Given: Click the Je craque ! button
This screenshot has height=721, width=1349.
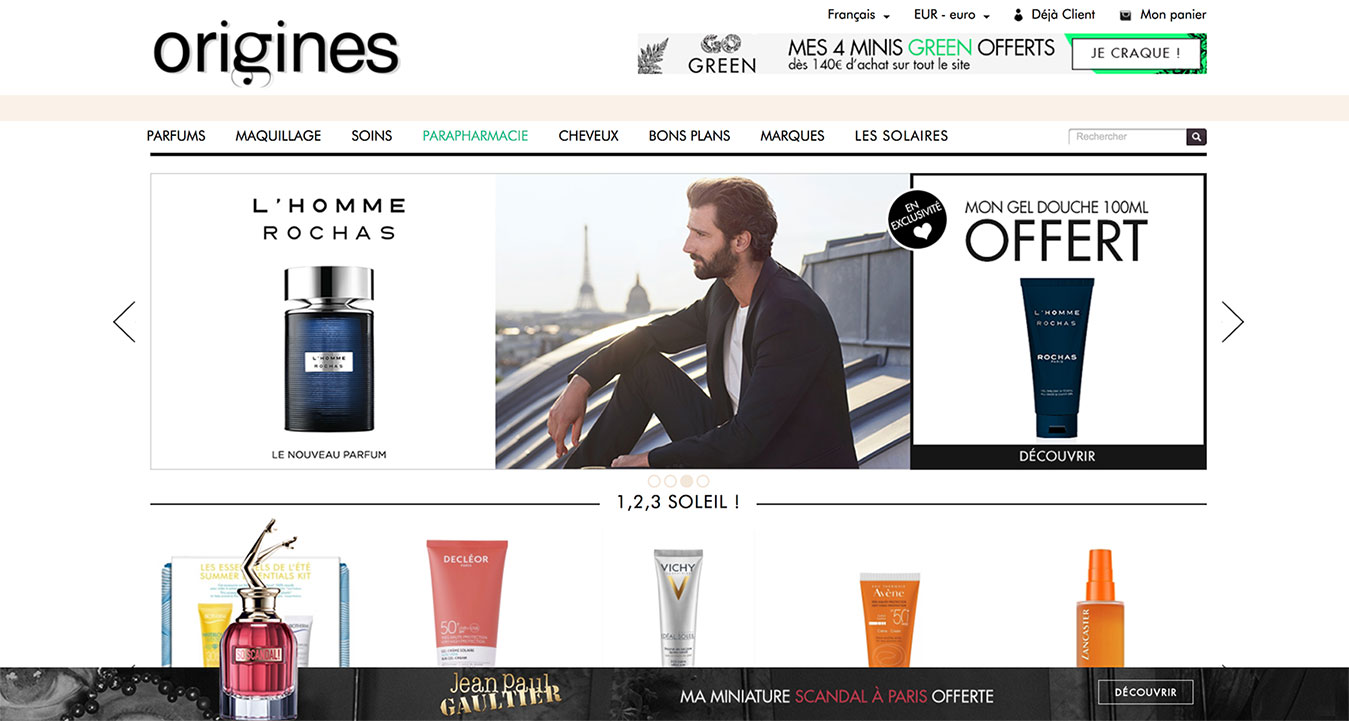Looking at the screenshot, I should pos(1136,53).
